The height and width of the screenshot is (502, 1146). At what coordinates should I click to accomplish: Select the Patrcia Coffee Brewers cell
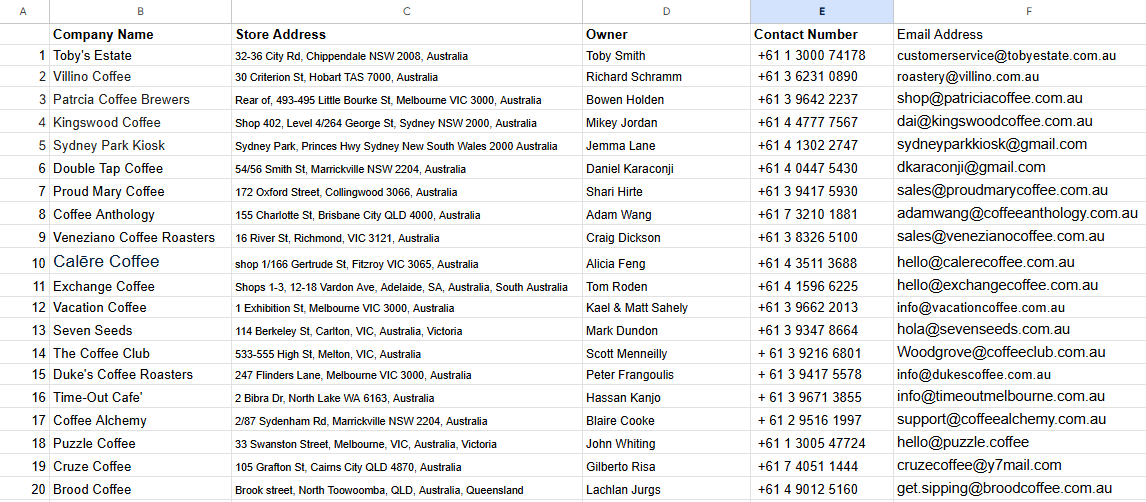[140, 99]
